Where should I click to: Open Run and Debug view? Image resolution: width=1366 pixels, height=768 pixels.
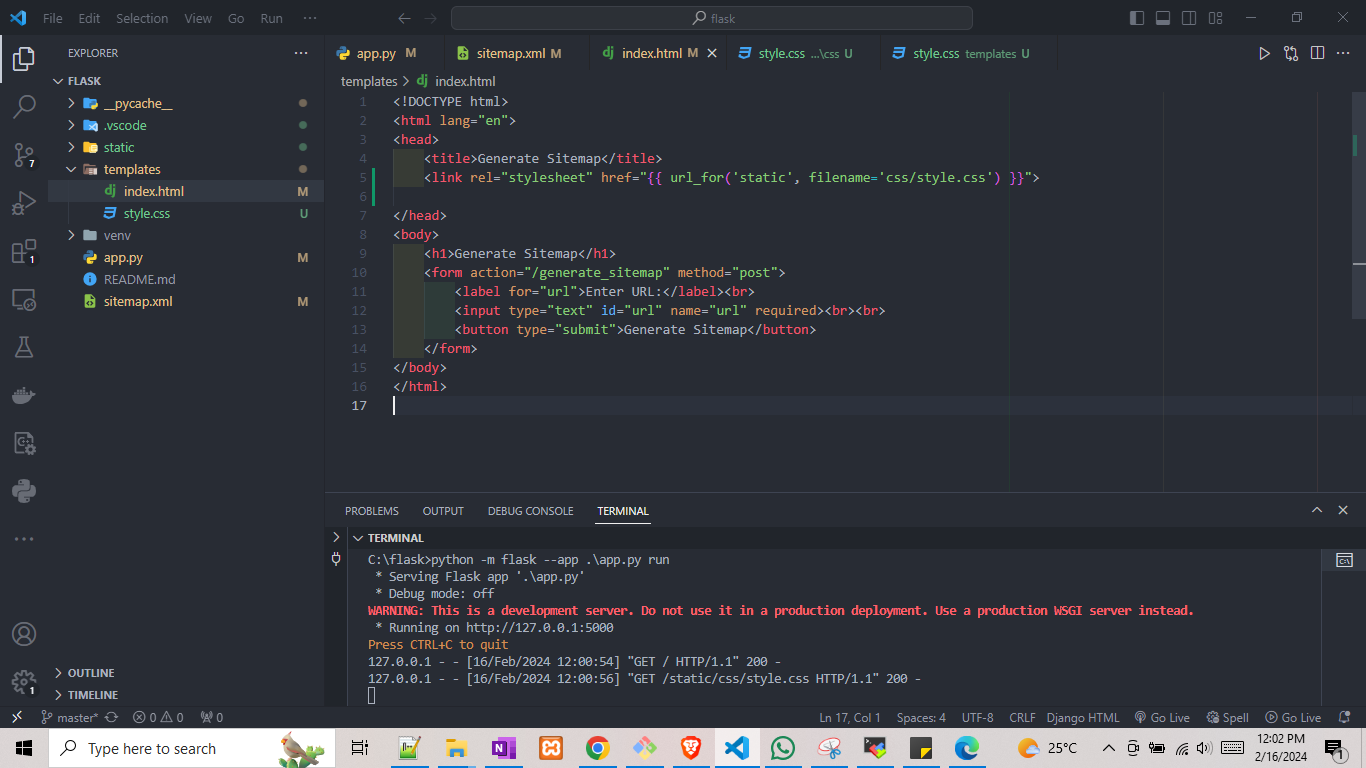coord(24,203)
